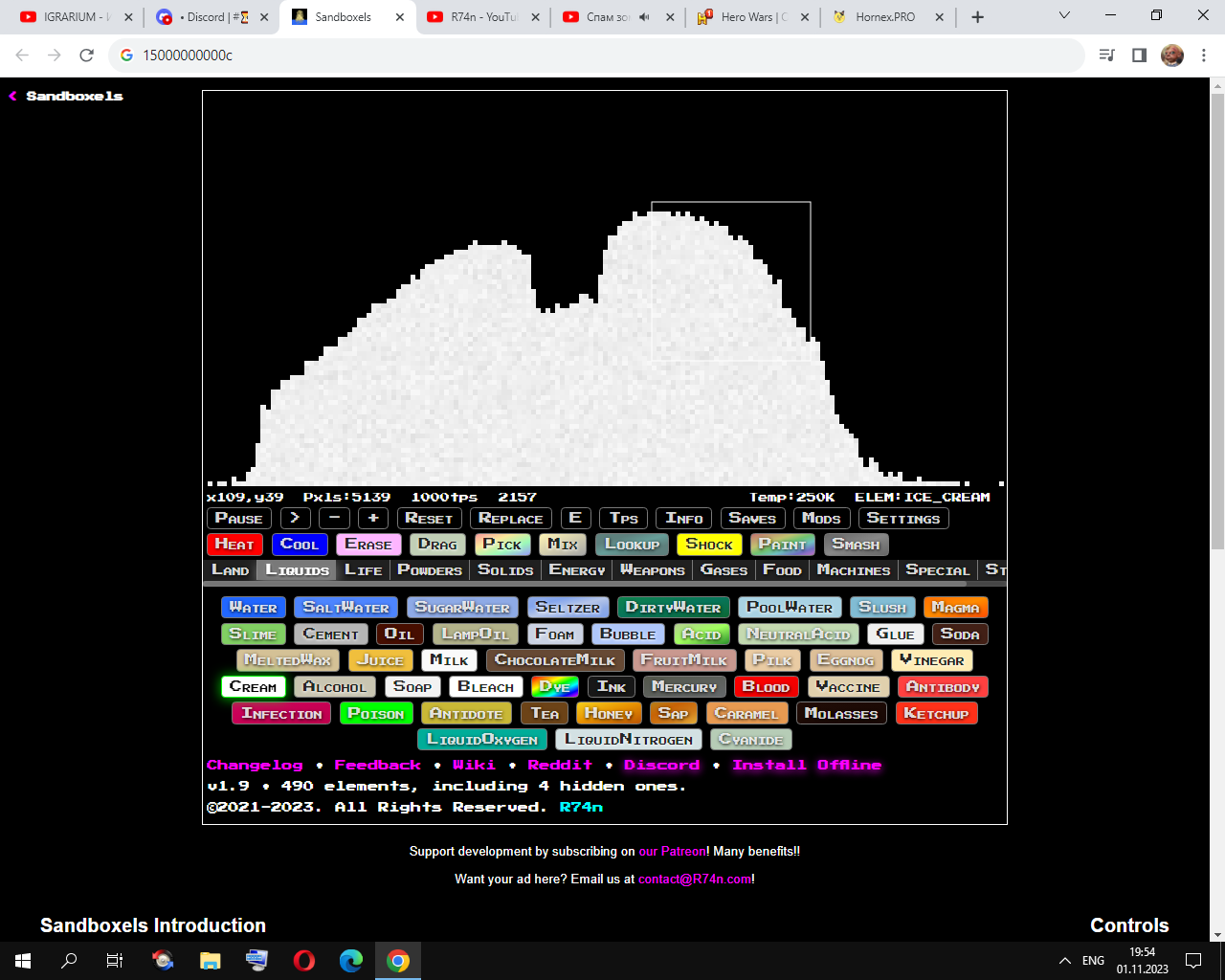Step one frame with the > button
1225x980 pixels.
[296, 519]
